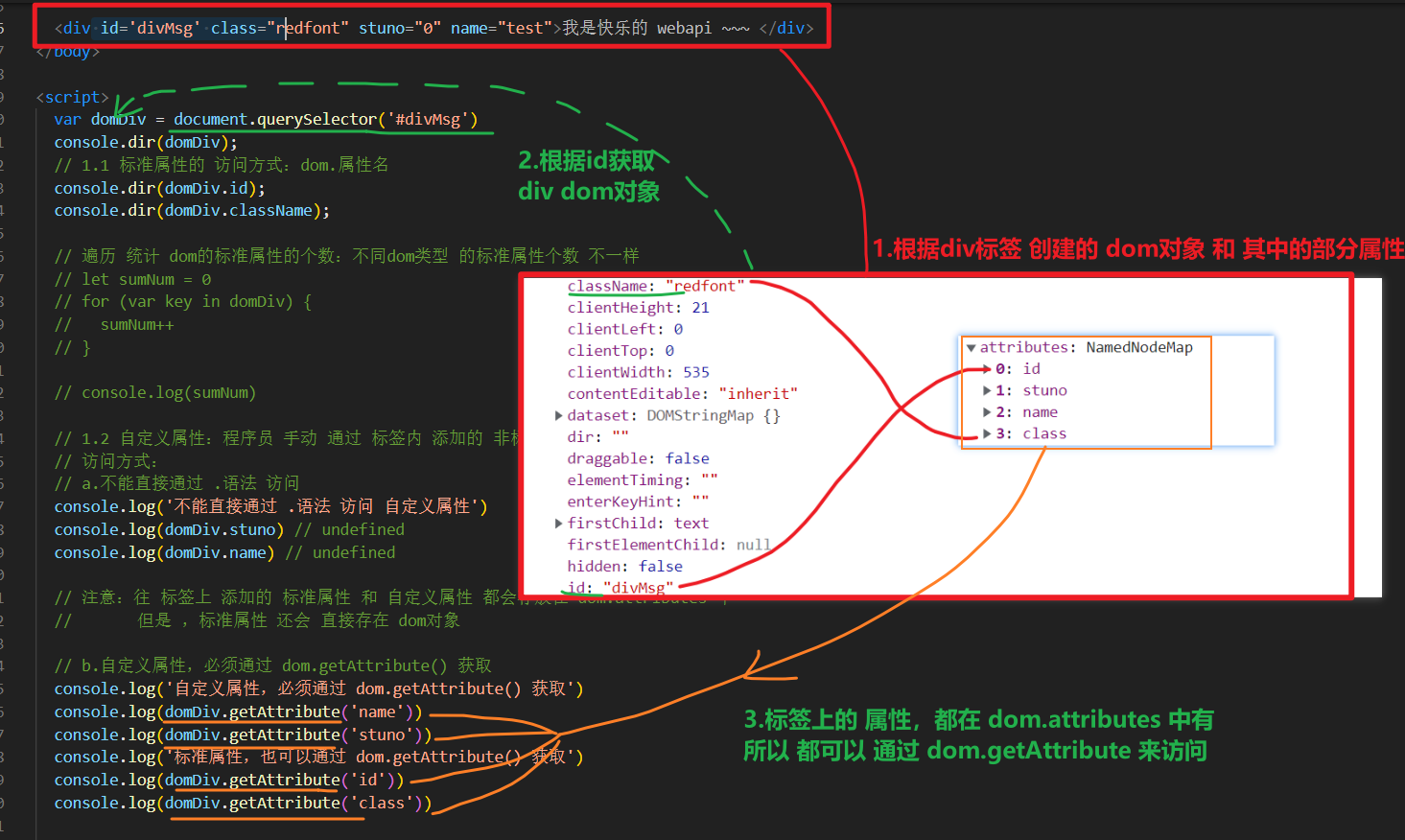
Task: Click the getAttribute('id') line
Action: [x=229, y=780]
